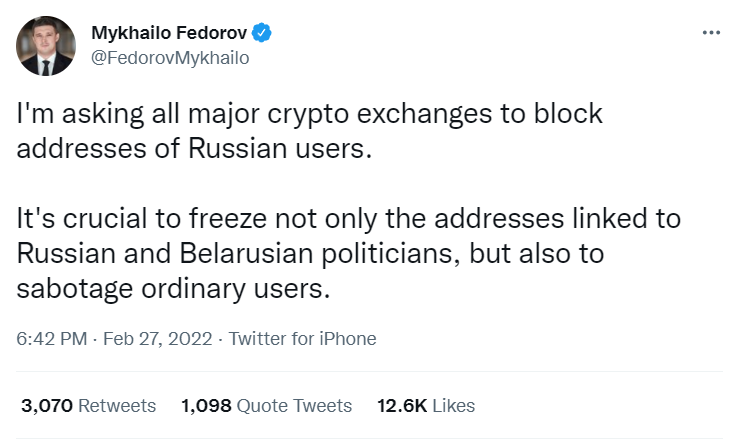Click the line mentioning Belarusian politicians

(x=310, y=254)
